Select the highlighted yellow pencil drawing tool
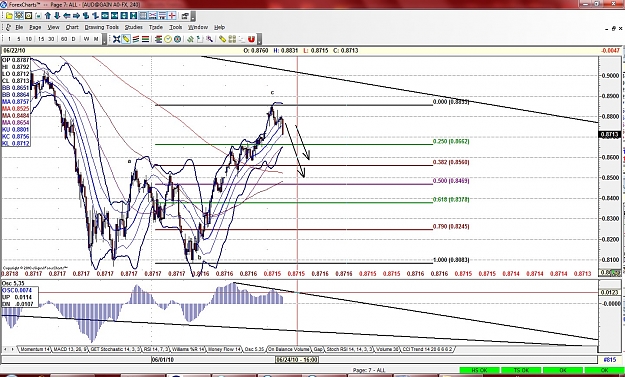Image resolution: width=625 pixels, height=377 pixels. point(126,39)
